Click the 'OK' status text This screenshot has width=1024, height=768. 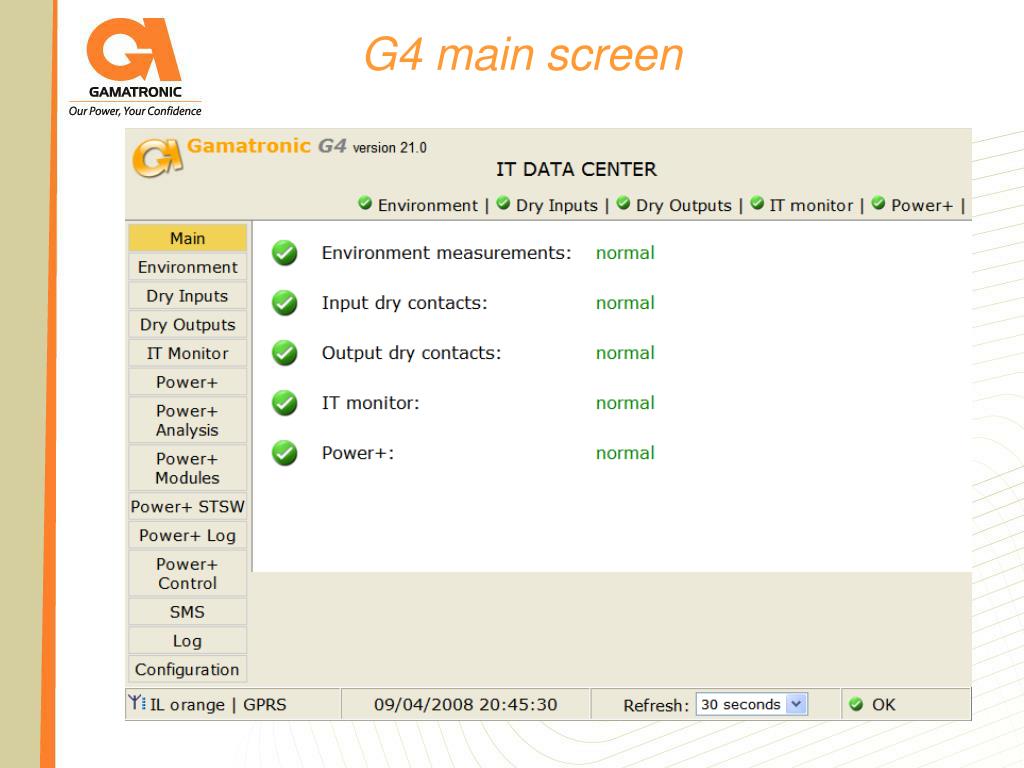(x=884, y=705)
